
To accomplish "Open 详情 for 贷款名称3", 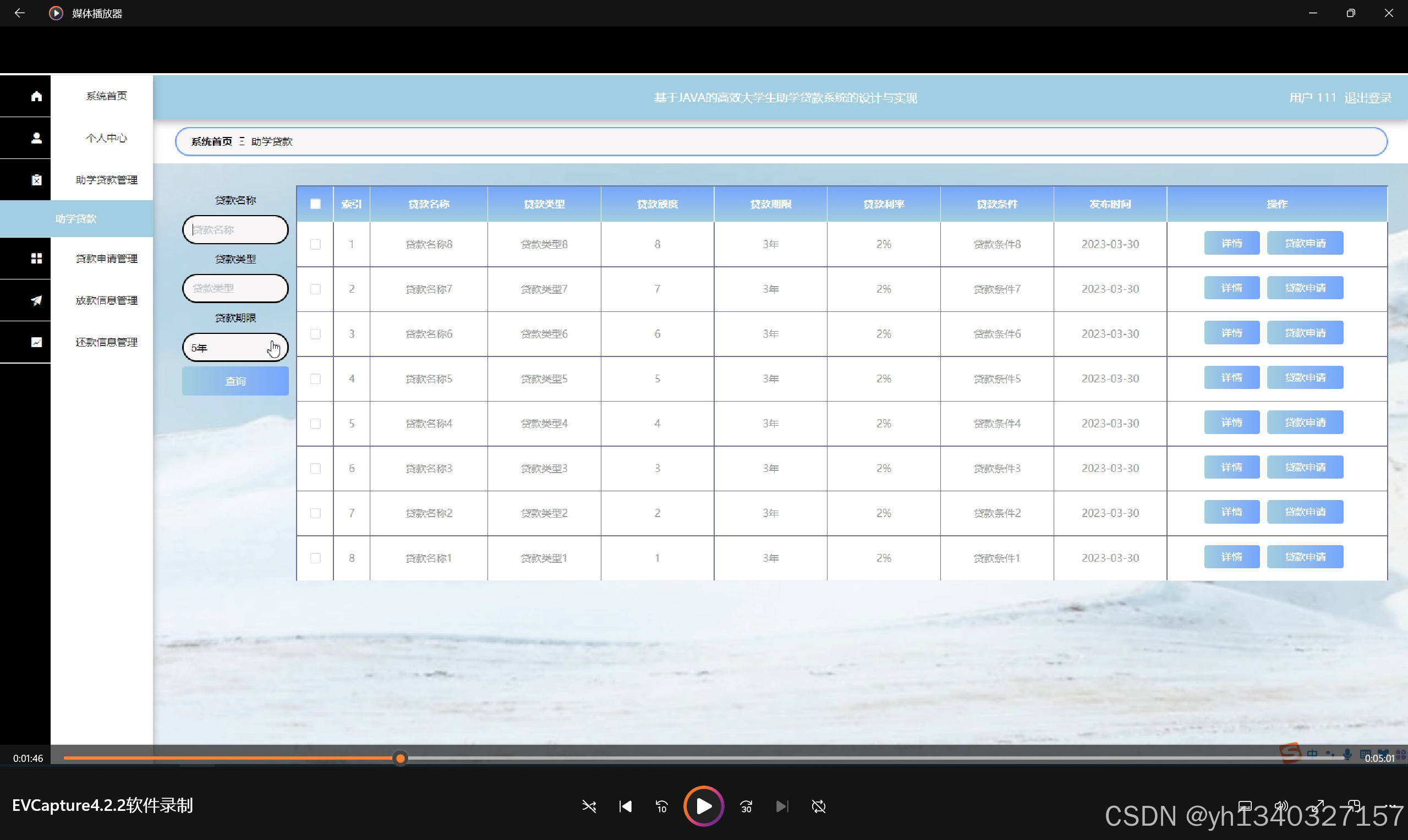I will [1231, 468].
